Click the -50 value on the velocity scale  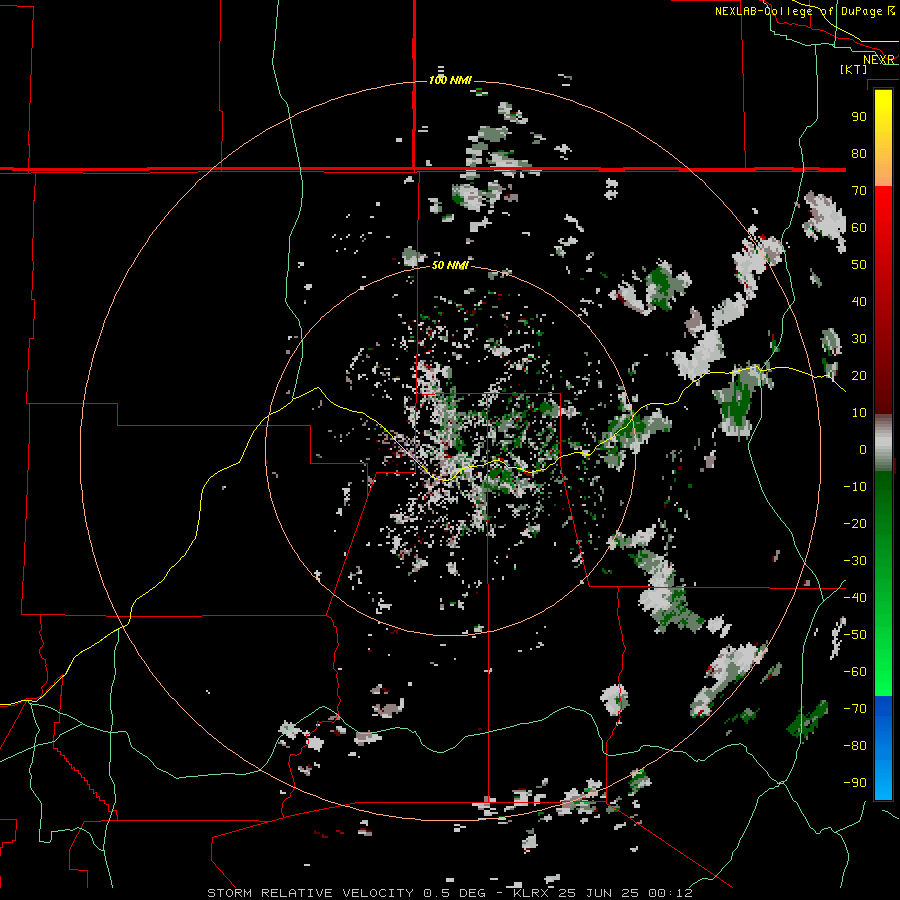[855, 635]
